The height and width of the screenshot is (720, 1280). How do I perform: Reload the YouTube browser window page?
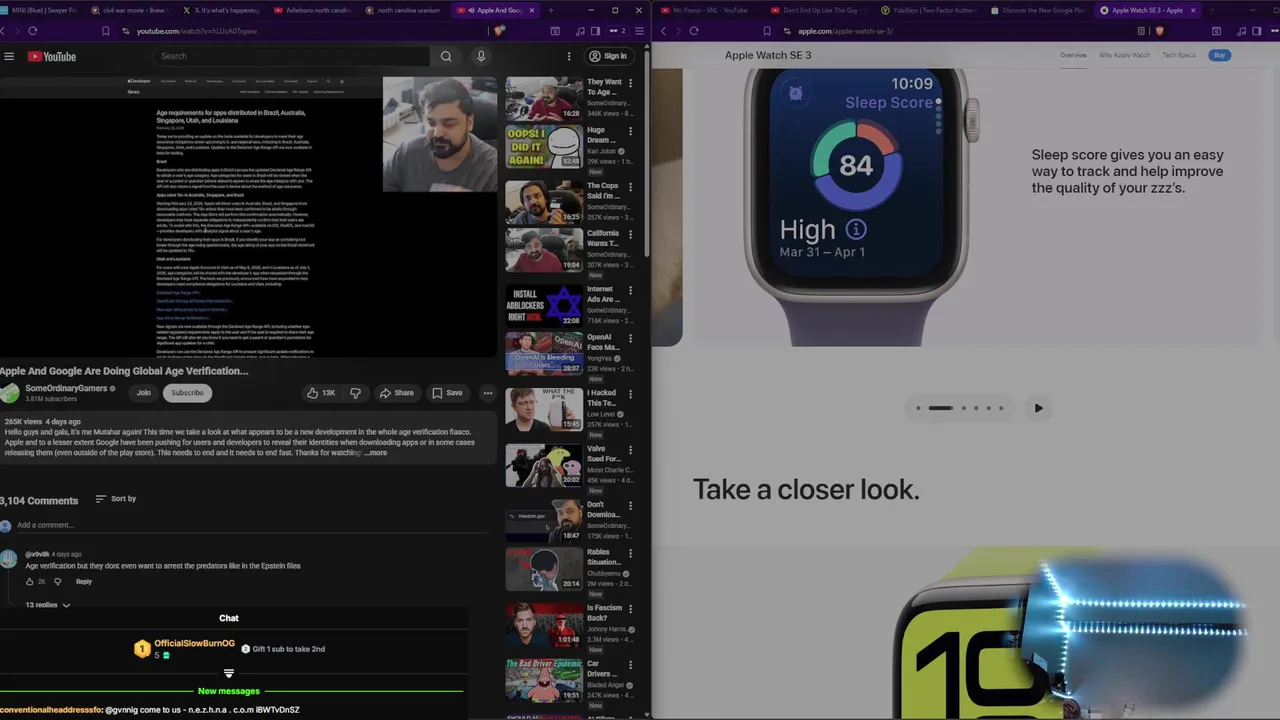pyautogui.click(x=33, y=31)
